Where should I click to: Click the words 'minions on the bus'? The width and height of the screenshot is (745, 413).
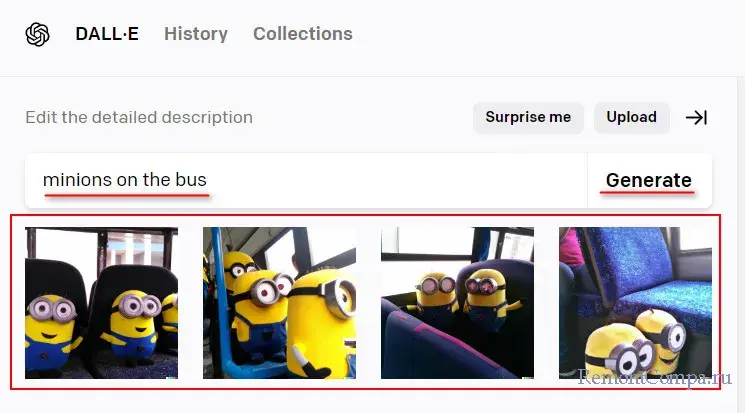tap(125, 180)
